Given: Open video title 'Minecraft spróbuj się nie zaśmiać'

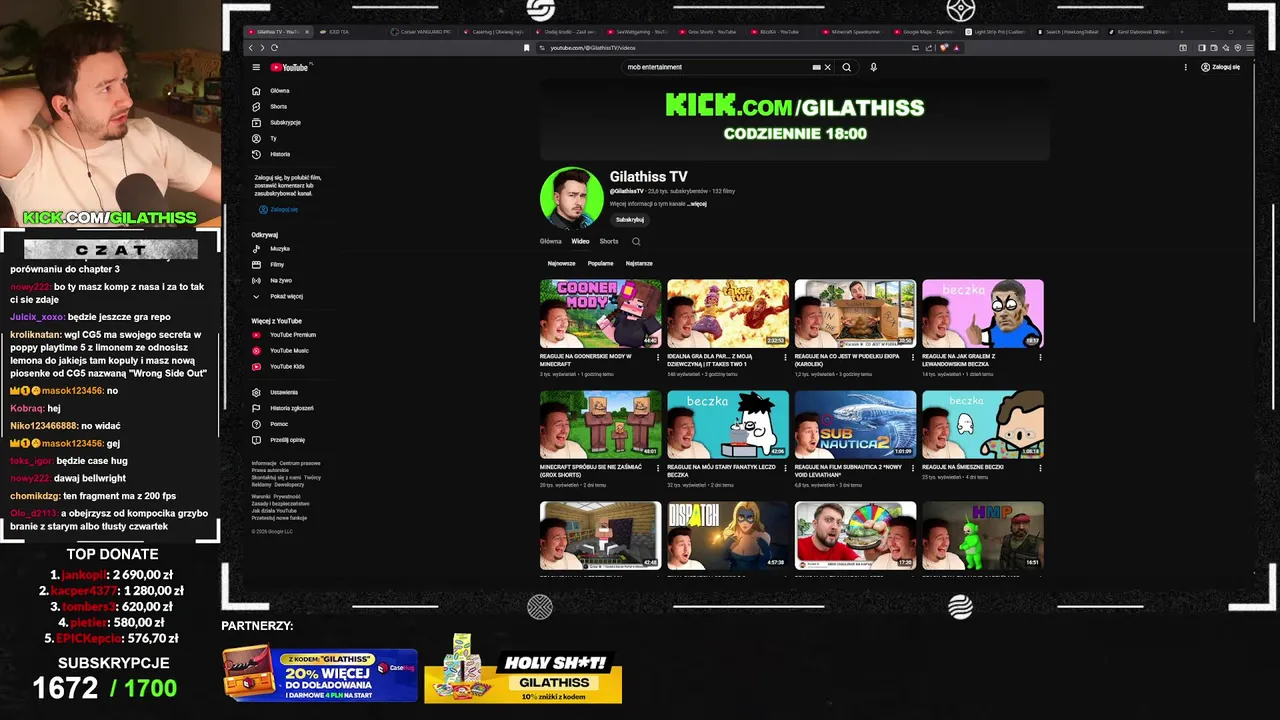Looking at the screenshot, I should coord(593,470).
